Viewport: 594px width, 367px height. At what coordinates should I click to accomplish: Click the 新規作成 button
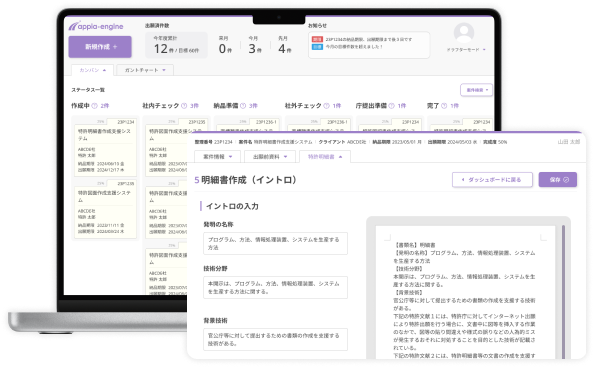point(100,47)
